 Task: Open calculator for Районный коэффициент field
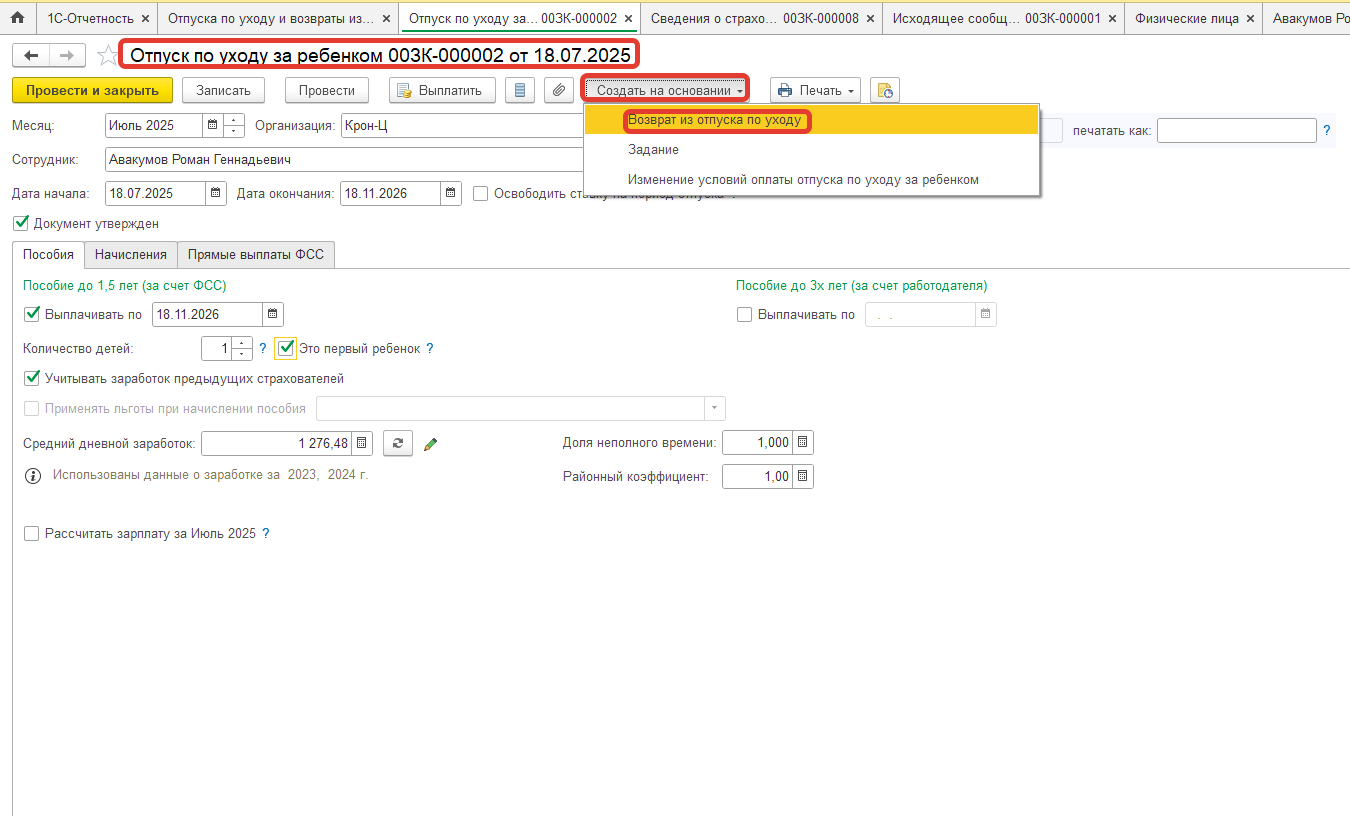coord(803,477)
